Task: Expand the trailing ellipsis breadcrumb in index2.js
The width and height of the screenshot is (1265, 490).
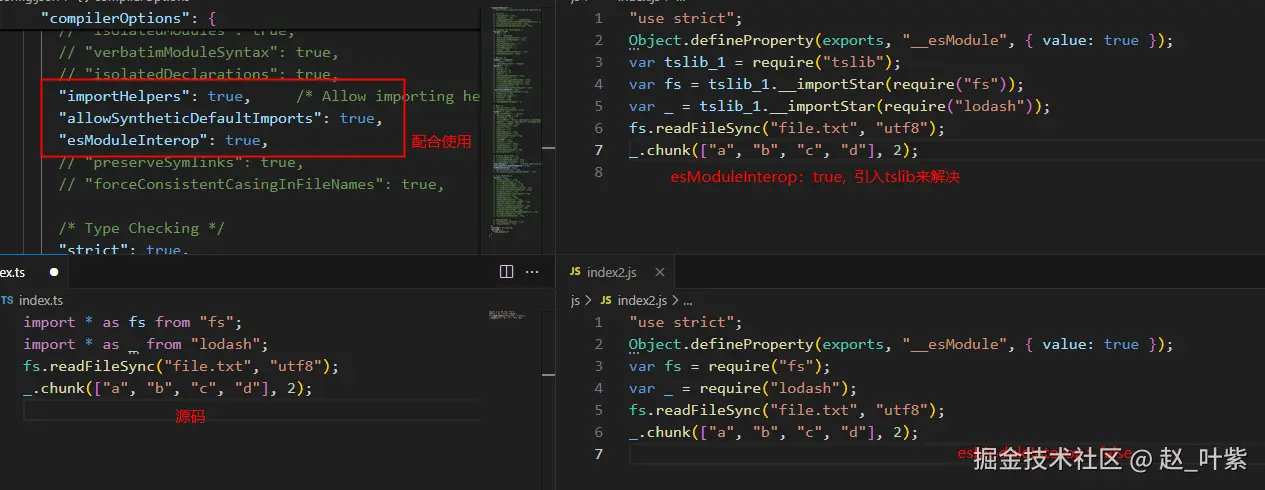Action: [687, 300]
